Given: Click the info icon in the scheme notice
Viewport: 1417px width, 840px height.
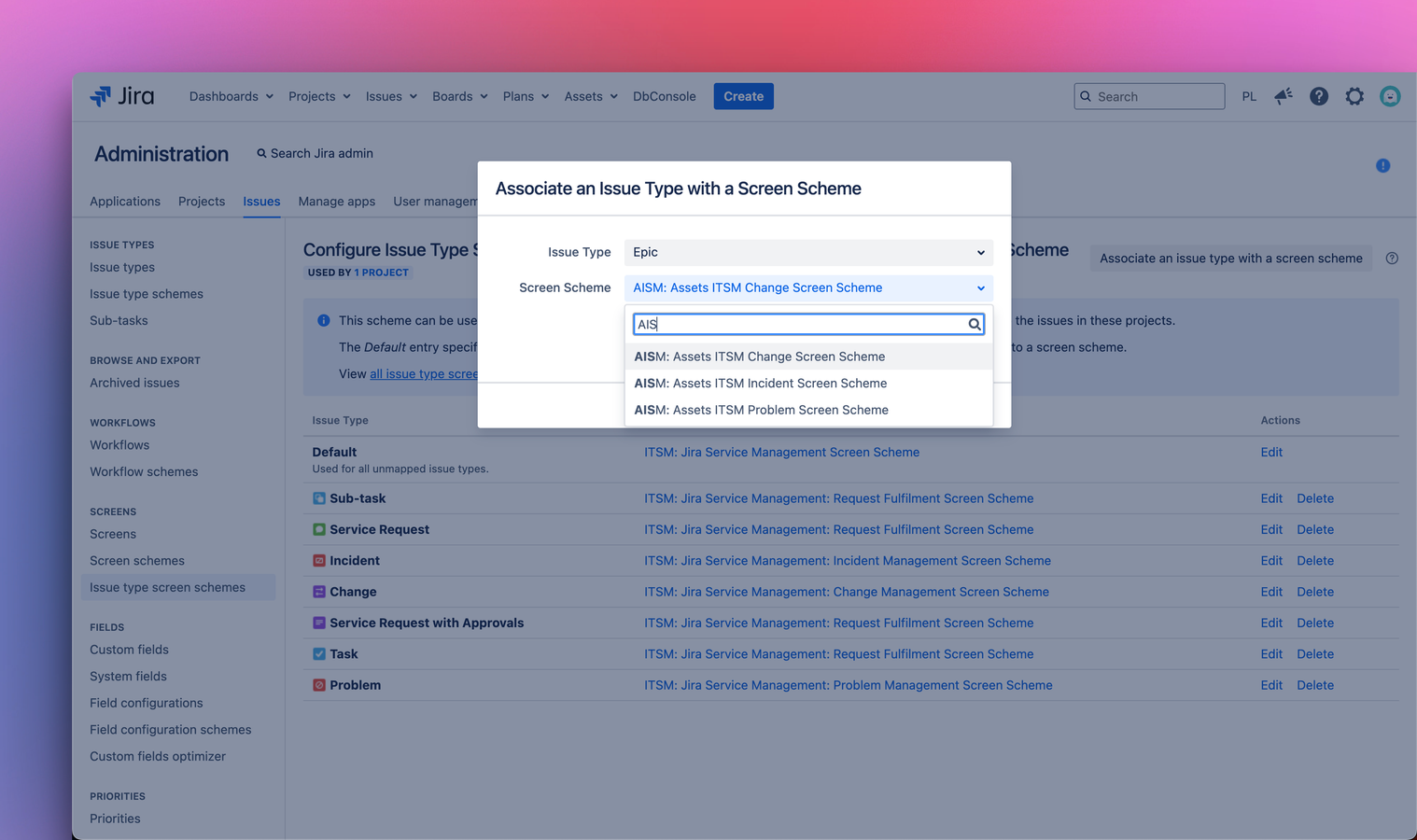Looking at the screenshot, I should [324, 320].
